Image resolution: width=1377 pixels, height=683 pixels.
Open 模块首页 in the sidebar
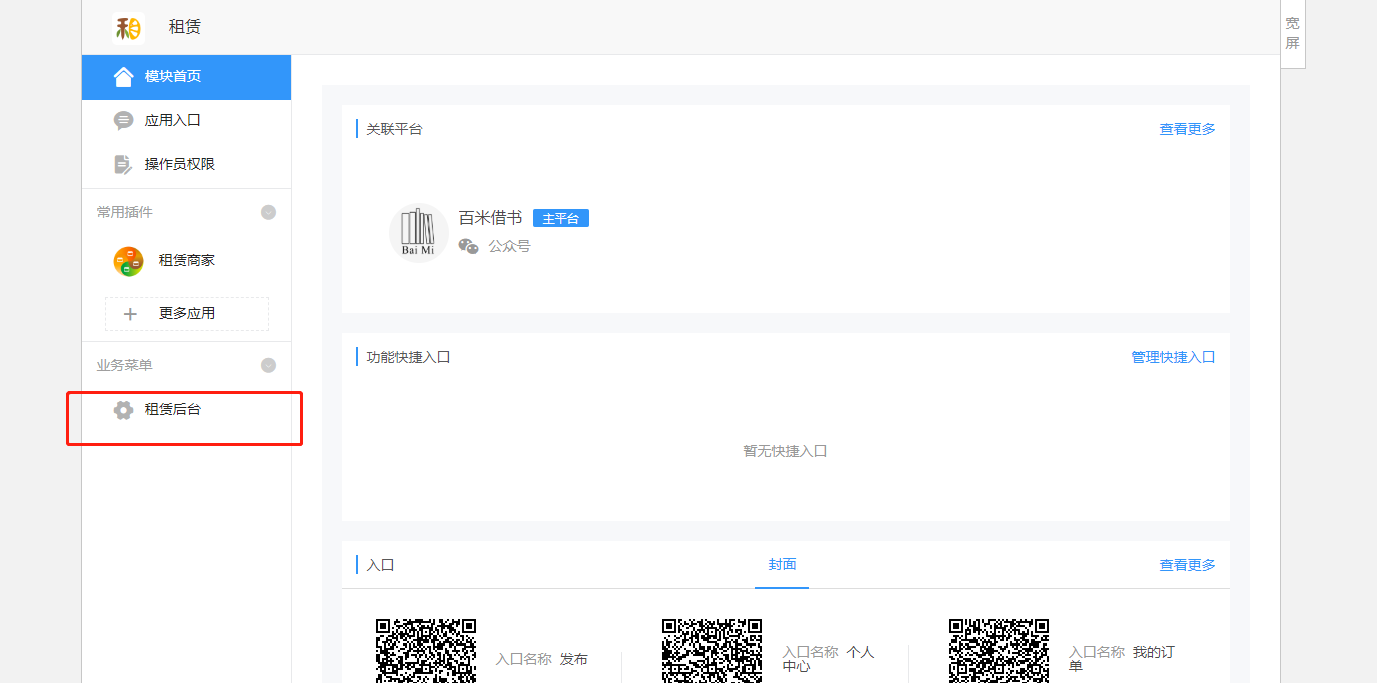pos(186,77)
